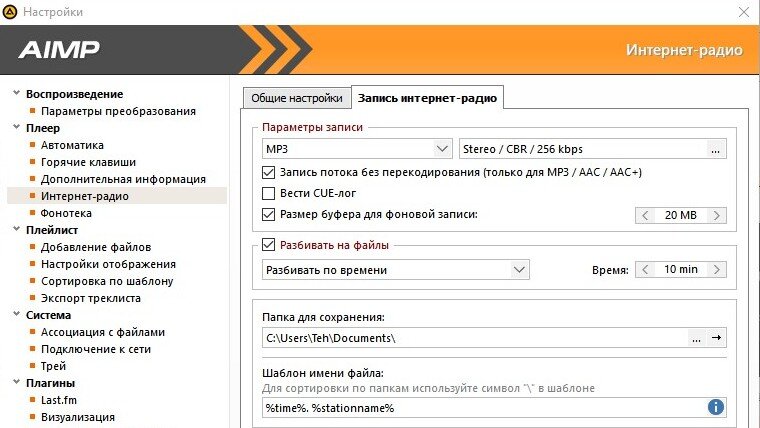Open Параметры преобразования settings
760x428 pixels.
point(118,111)
